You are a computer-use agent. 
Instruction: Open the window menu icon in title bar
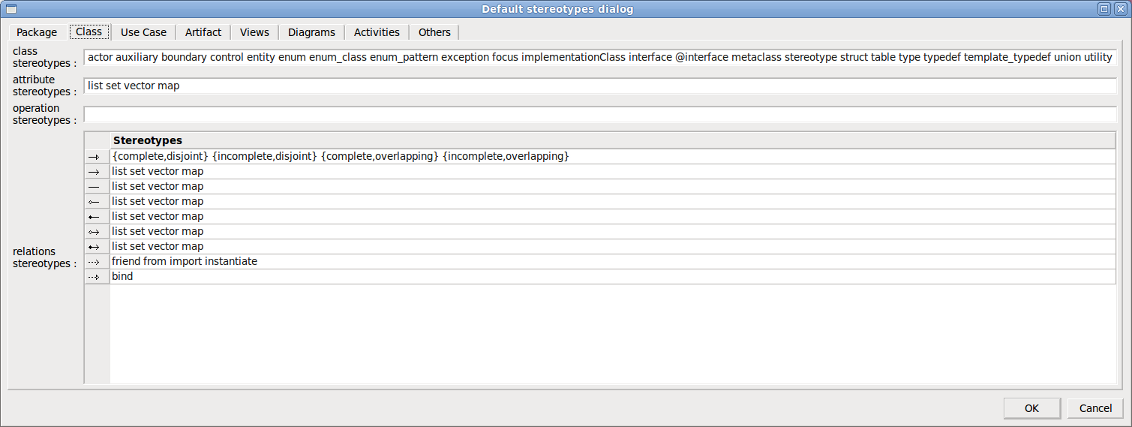tap(10, 9)
